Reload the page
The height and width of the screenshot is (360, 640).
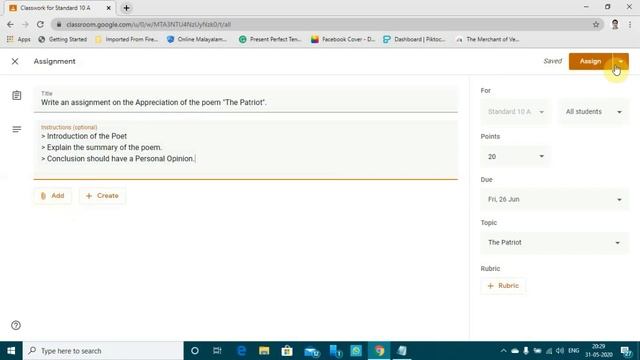[40, 24]
